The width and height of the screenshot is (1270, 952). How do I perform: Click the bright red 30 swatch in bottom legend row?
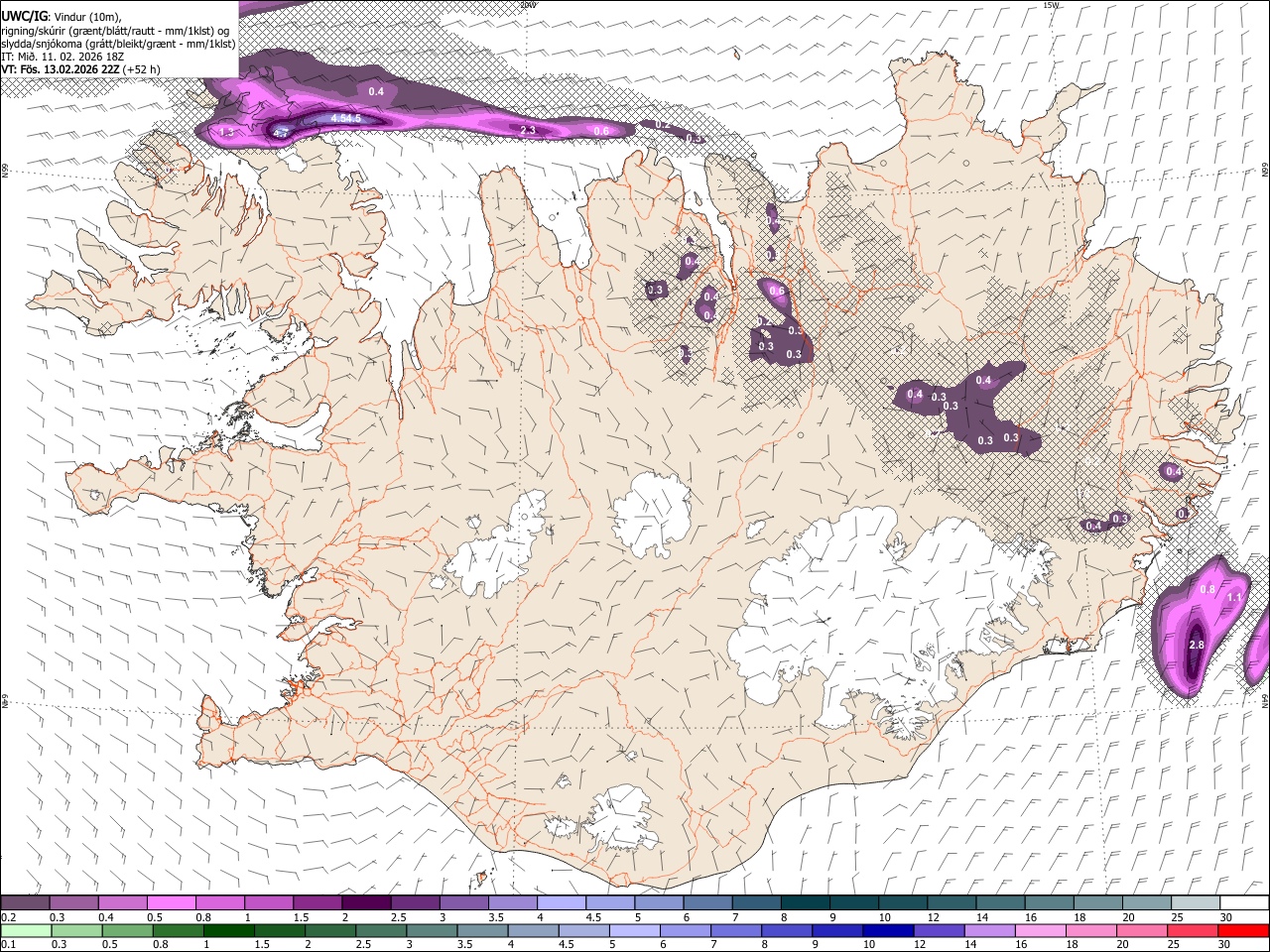1243,930
